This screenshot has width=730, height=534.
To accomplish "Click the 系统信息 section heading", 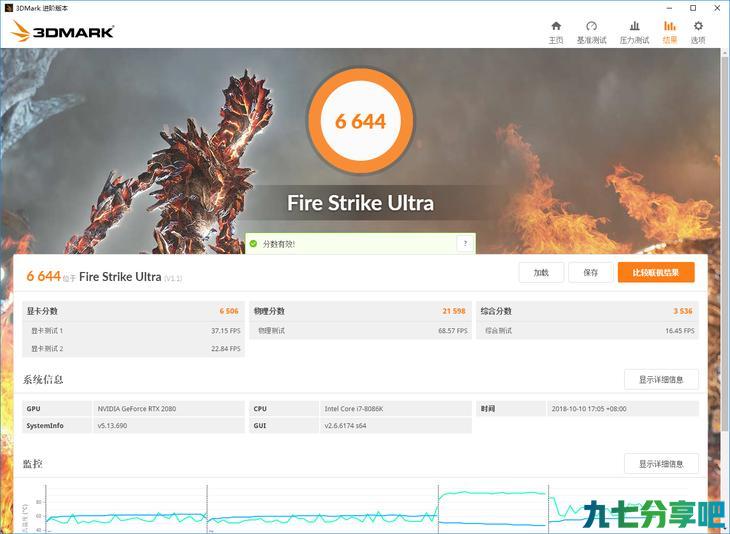I will (43, 379).
